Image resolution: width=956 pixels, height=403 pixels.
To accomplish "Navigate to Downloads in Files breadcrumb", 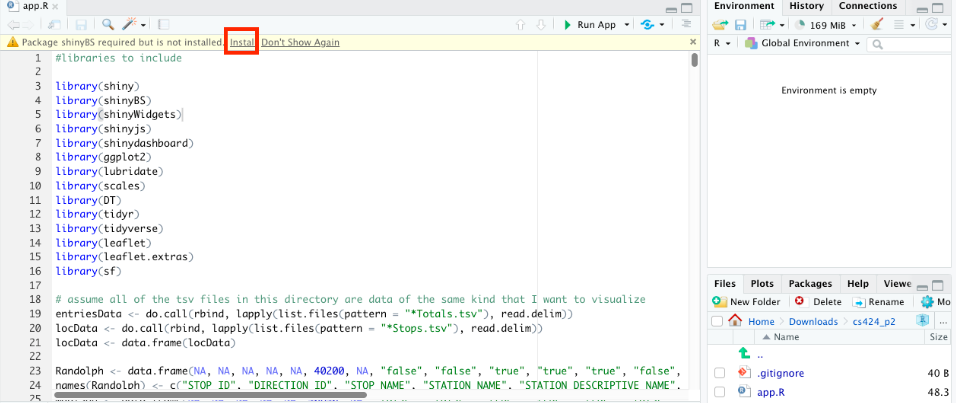I will (813, 321).
